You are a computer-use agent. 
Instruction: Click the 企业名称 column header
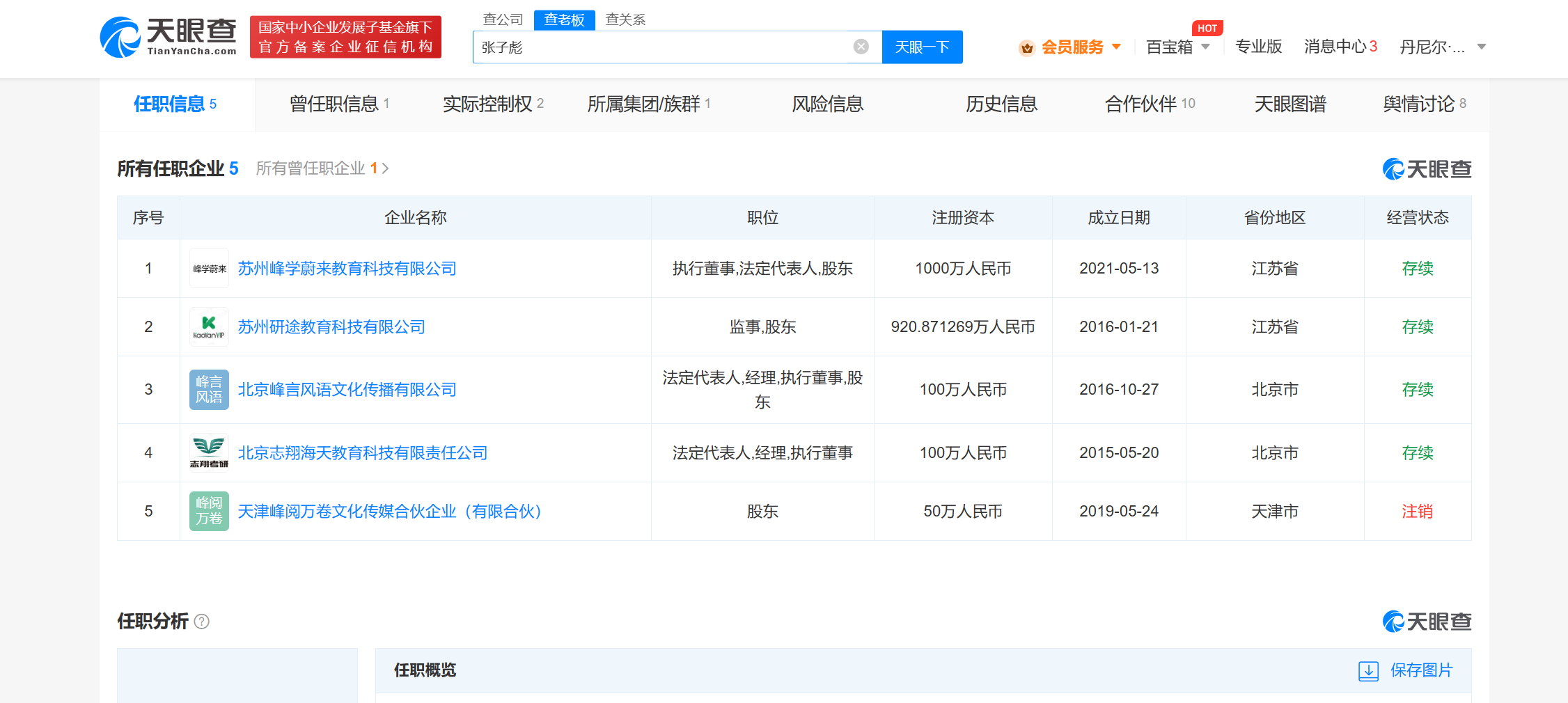coord(415,218)
